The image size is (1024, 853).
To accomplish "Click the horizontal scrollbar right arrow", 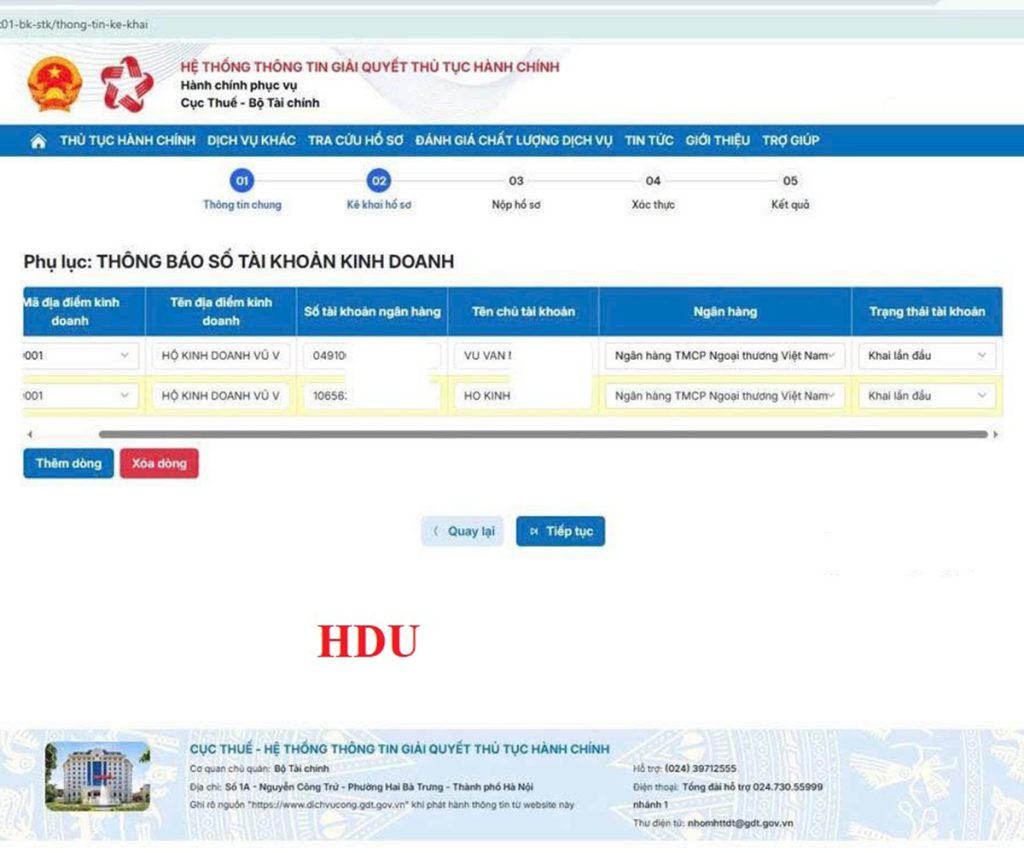I will [x=996, y=435].
